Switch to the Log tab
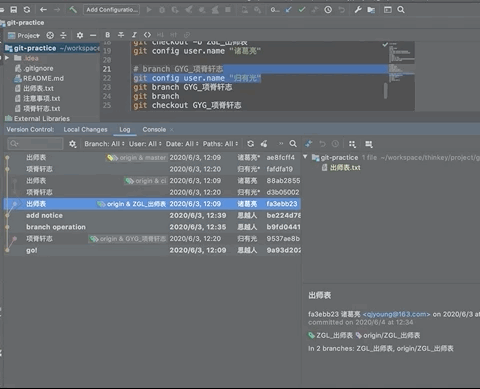 [125, 129]
